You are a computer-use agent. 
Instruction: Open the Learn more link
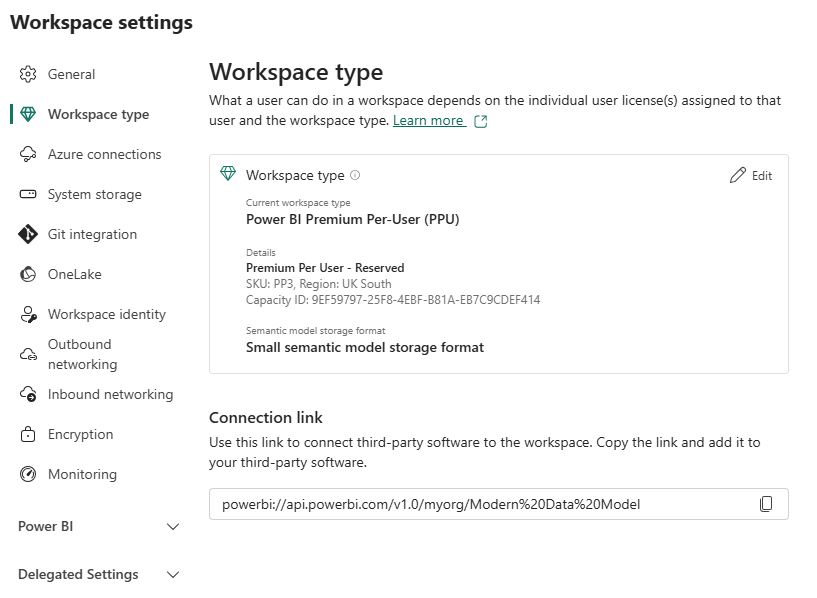click(x=432, y=119)
